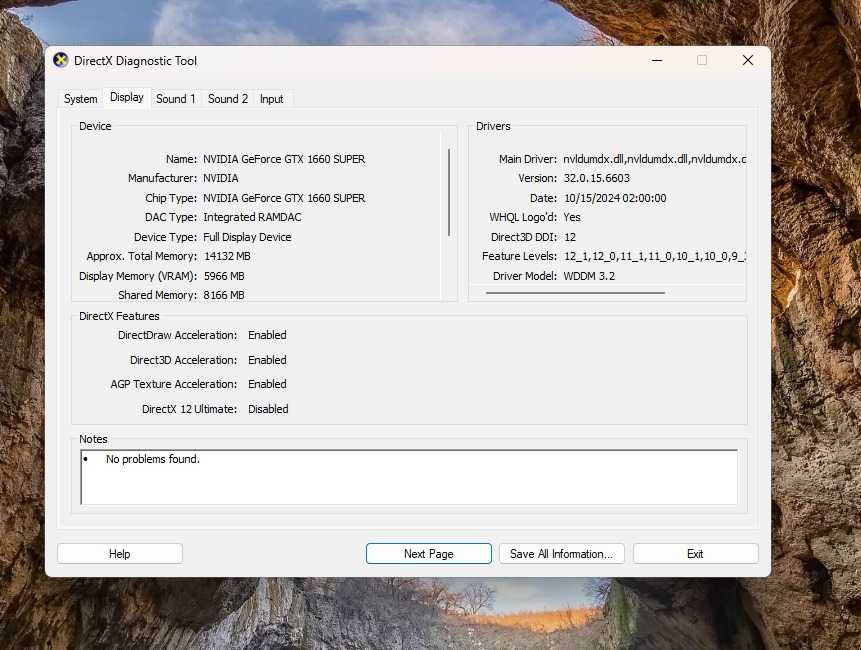Click the Driver Model label
Screen dimensions: 861x650
tap(524, 276)
